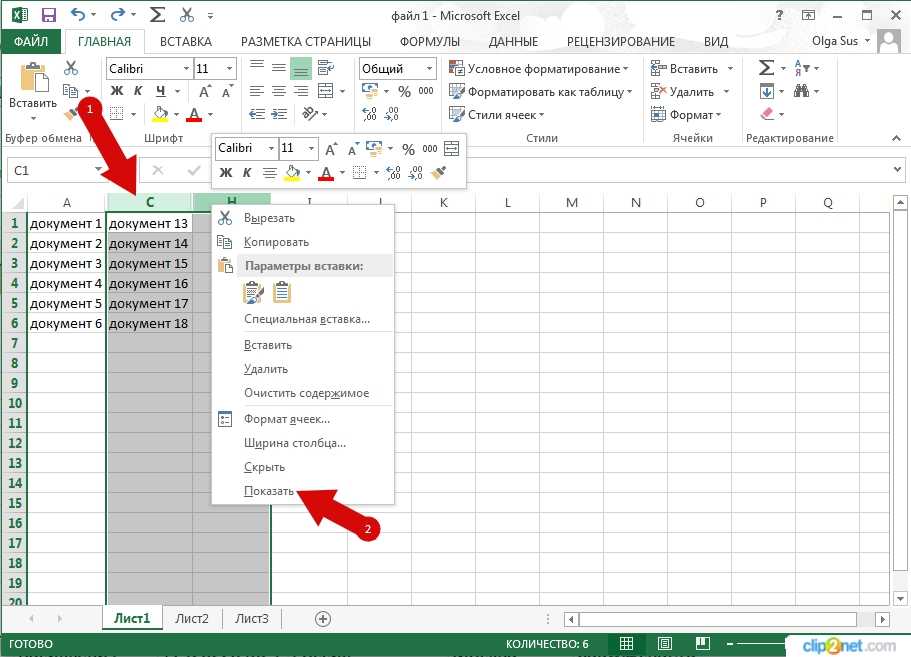The image size is (911, 657).
Task: Increase font size in ribbon font group
Action: tap(205, 91)
